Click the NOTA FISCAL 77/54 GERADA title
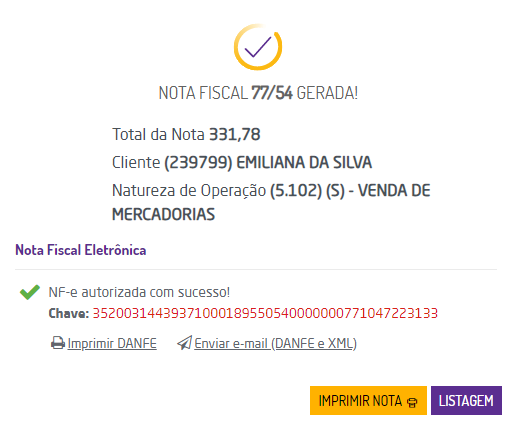The height and width of the screenshot is (426, 517). point(258,93)
